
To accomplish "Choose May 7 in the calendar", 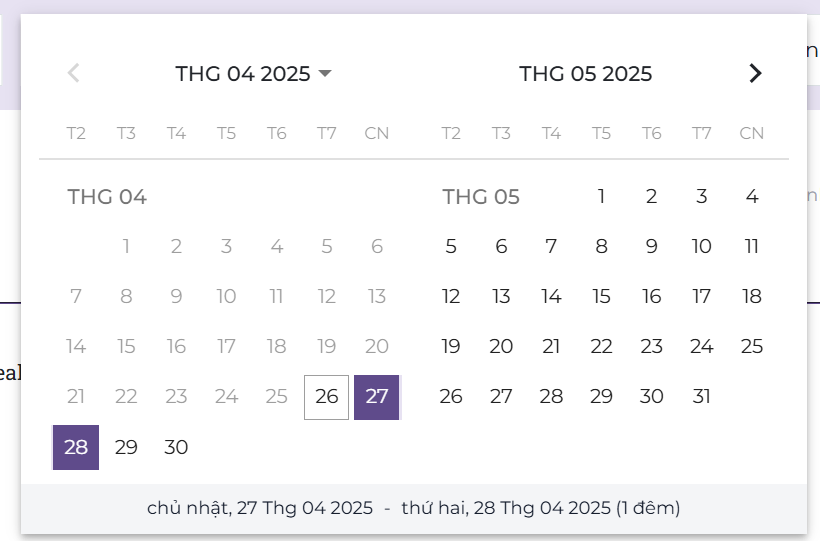I will point(551,247).
